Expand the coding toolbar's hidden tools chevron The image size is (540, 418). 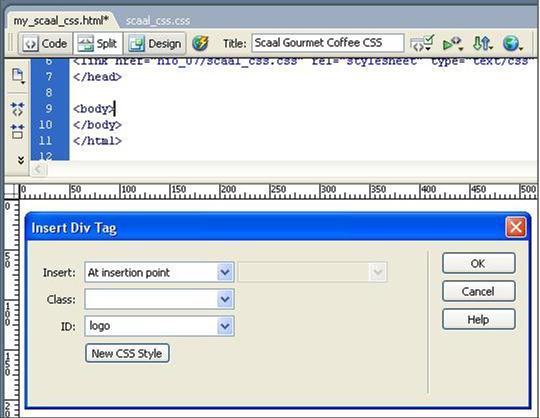21,160
